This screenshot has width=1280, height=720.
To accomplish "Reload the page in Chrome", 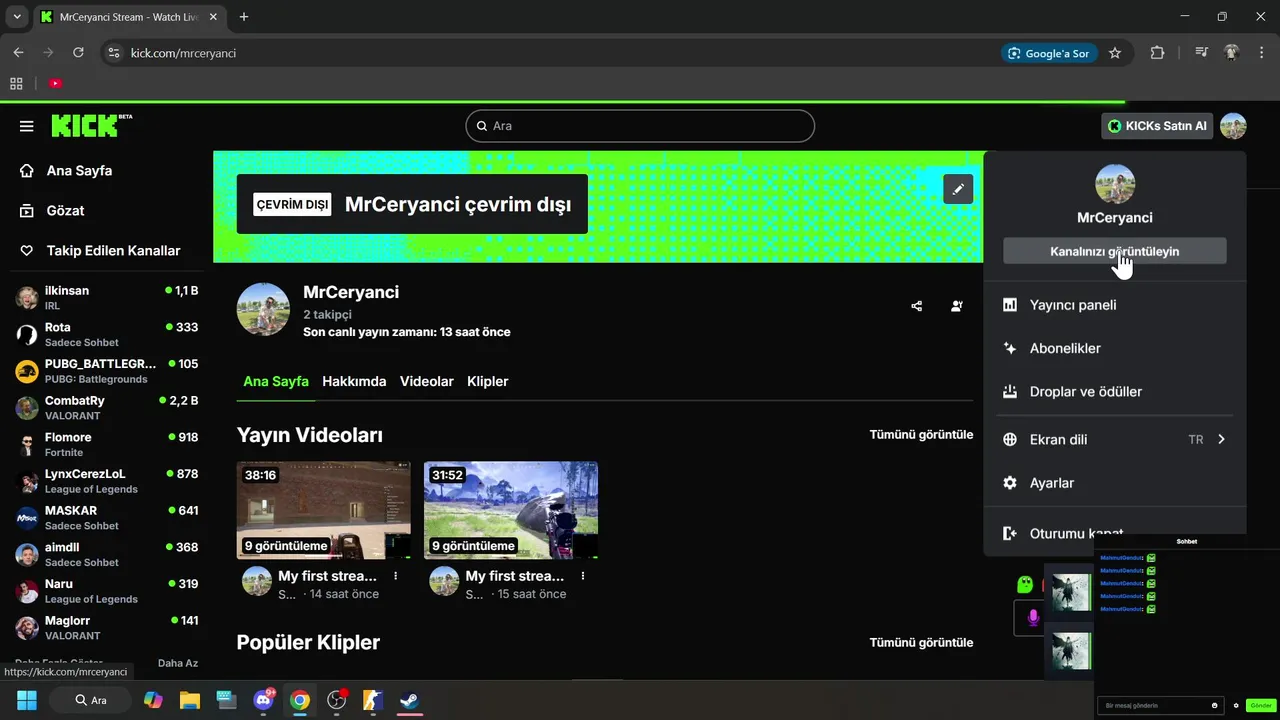I will (78, 53).
